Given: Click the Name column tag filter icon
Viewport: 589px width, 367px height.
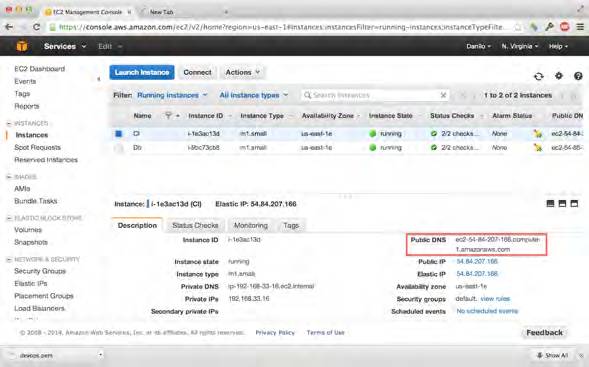Looking at the screenshot, I should [x=168, y=116].
